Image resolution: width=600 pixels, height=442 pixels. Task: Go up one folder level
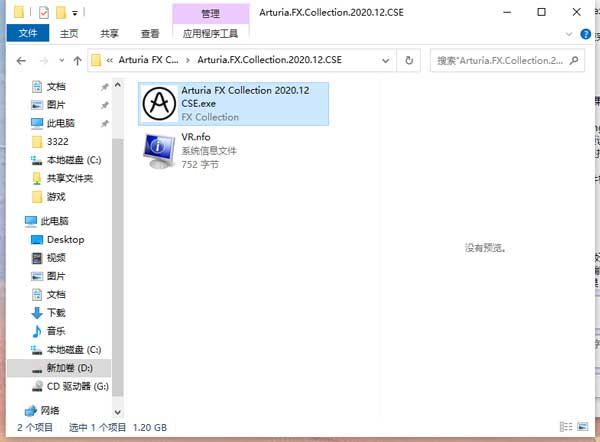click(x=77, y=60)
